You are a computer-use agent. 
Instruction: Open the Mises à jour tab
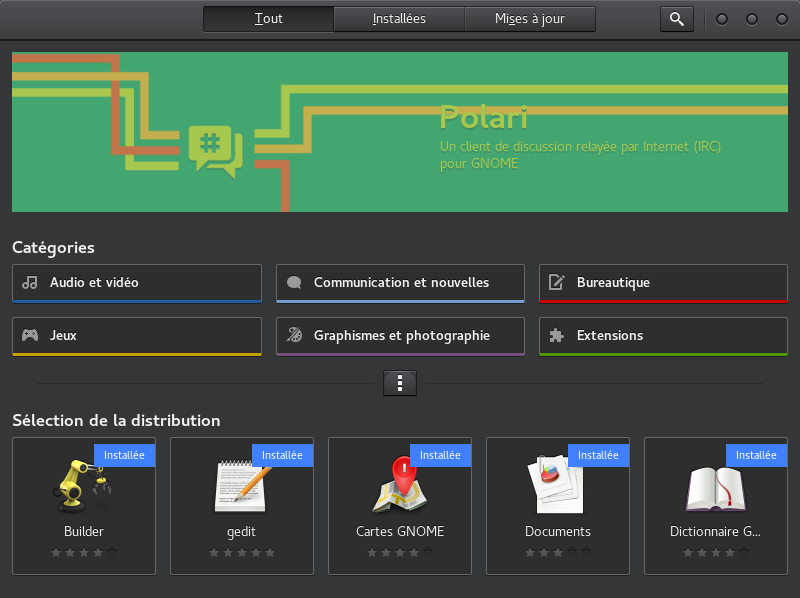click(530, 19)
